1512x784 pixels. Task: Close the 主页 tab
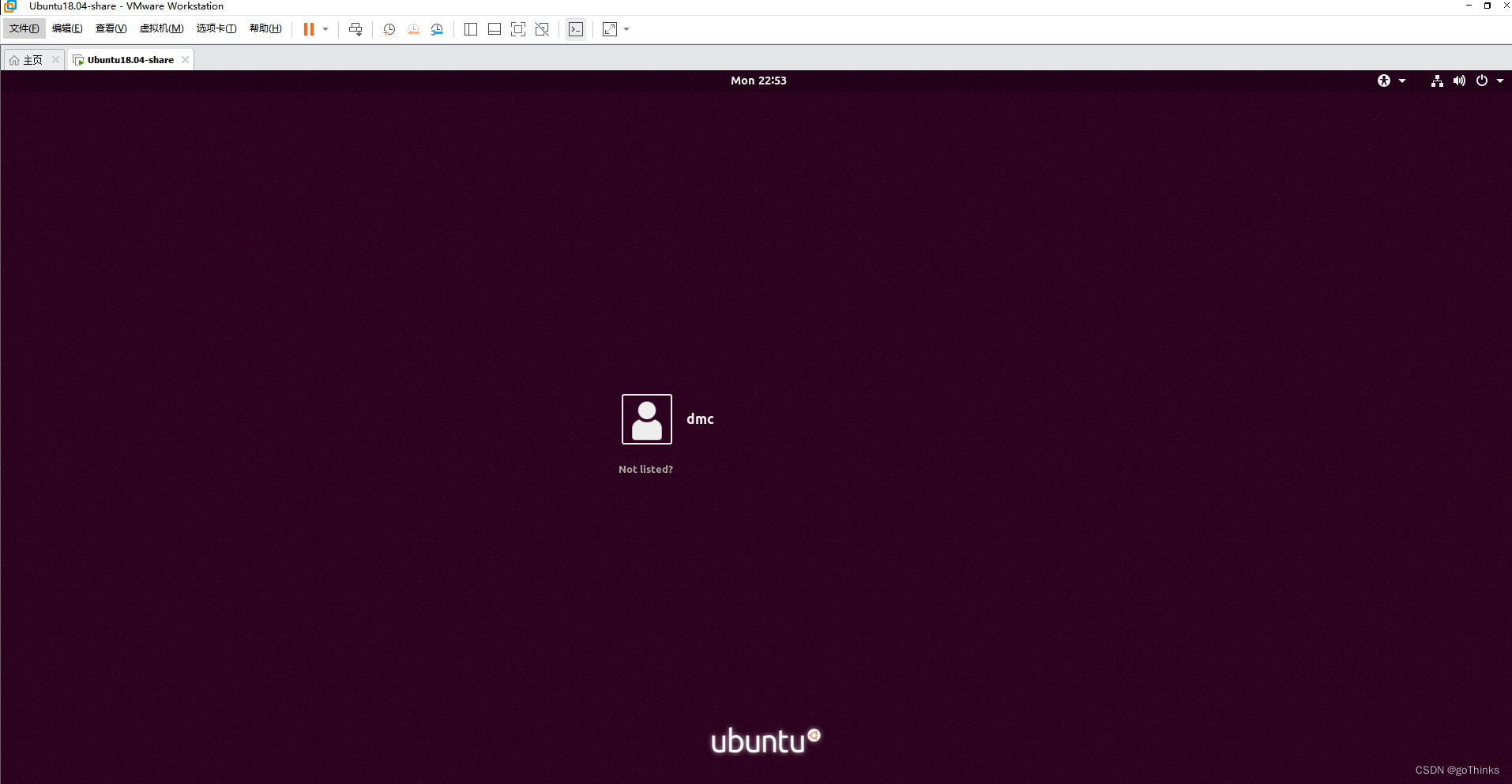tap(55, 60)
